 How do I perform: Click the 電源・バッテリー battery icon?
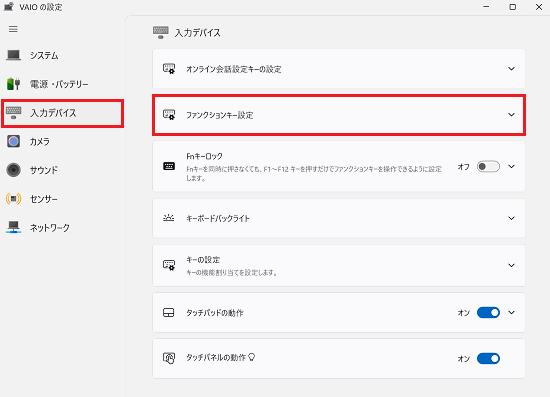click(13, 84)
